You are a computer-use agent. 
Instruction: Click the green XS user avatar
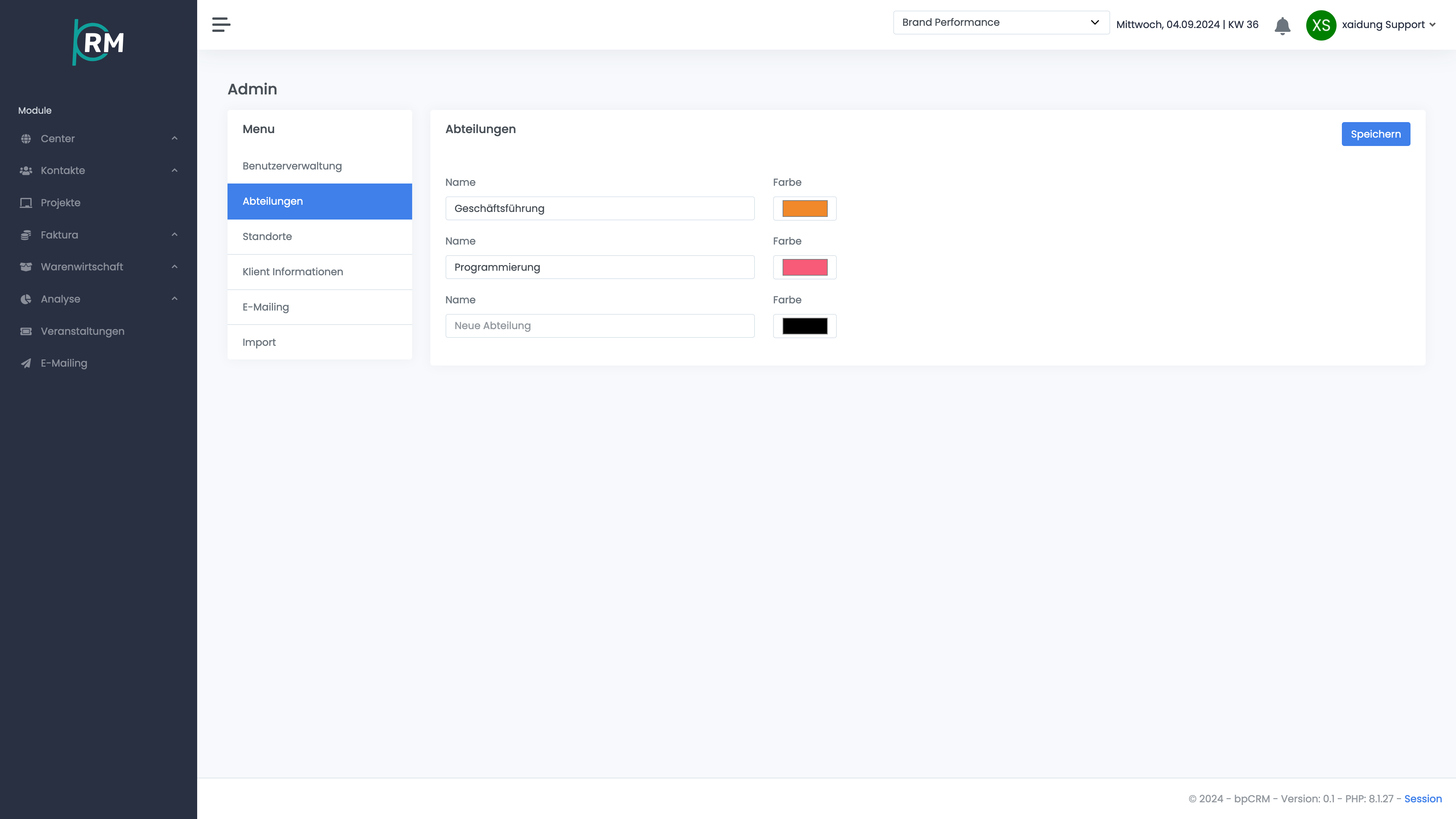(x=1321, y=25)
